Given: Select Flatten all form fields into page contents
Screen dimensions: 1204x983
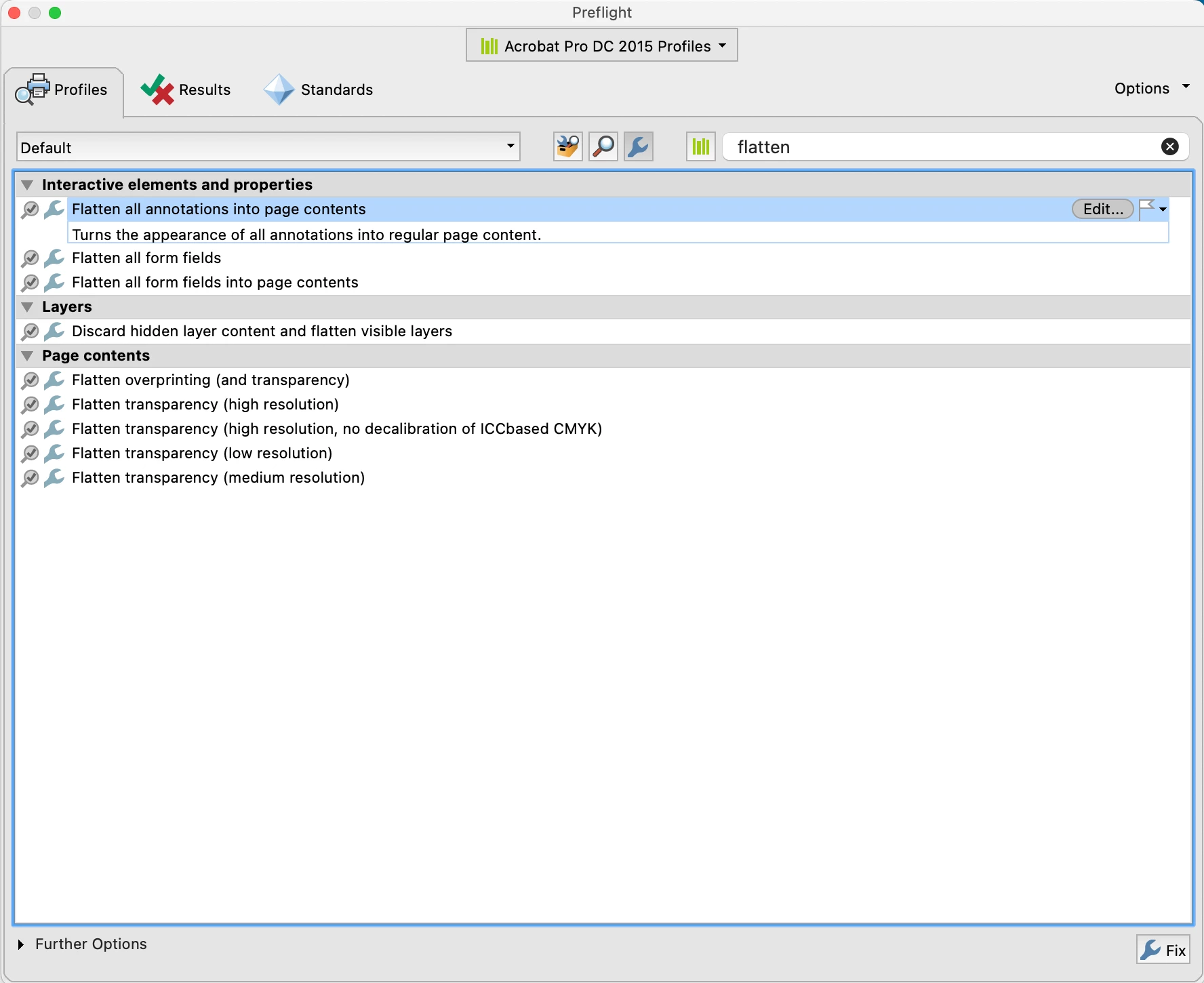Looking at the screenshot, I should click(x=215, y=282).
